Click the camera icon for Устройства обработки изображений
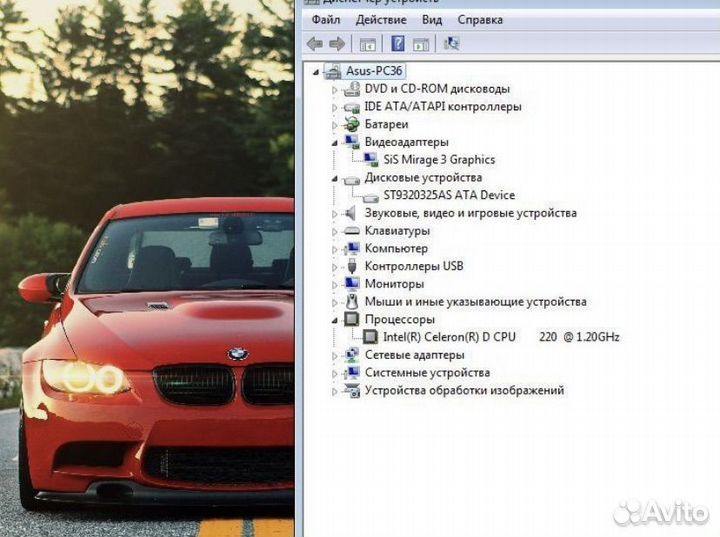 tap(352, 390)
